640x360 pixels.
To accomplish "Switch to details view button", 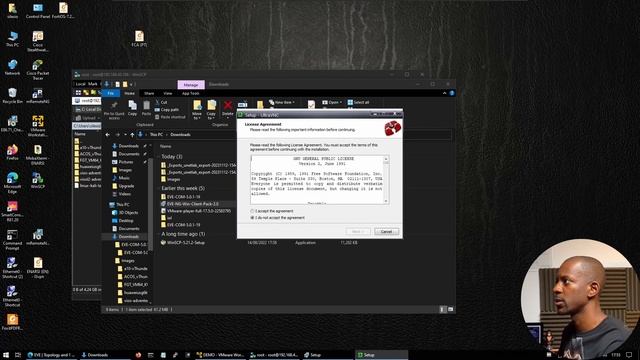I will coord(443,309).
